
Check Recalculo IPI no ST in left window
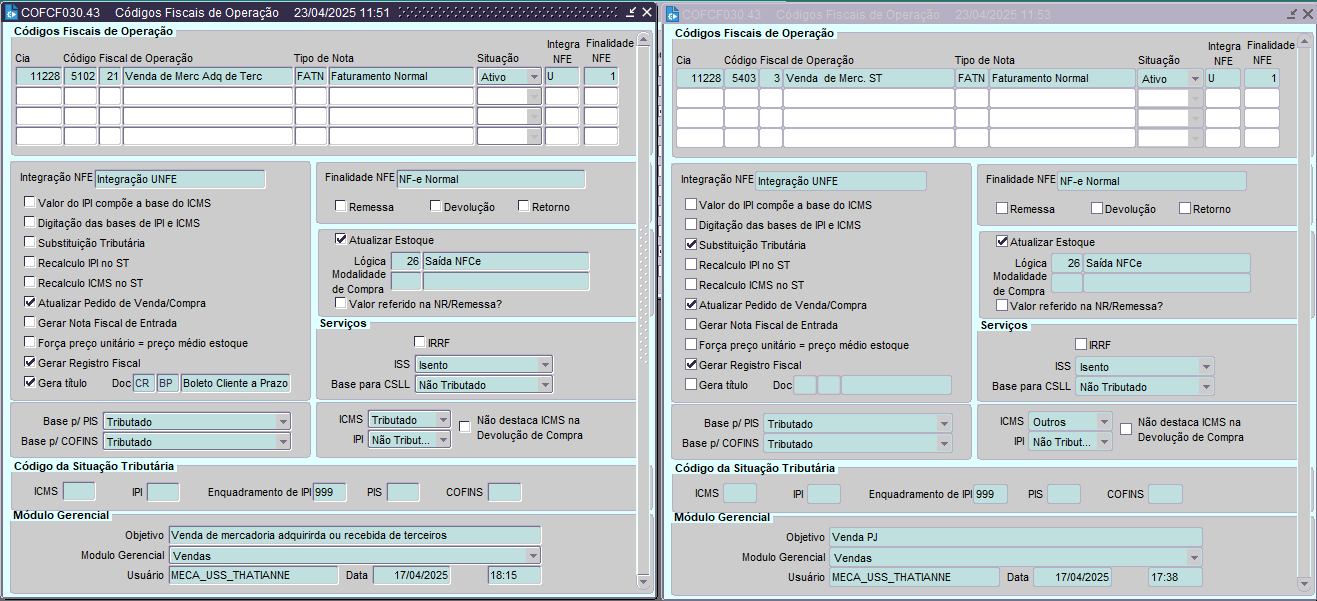(x=30, y=263)
